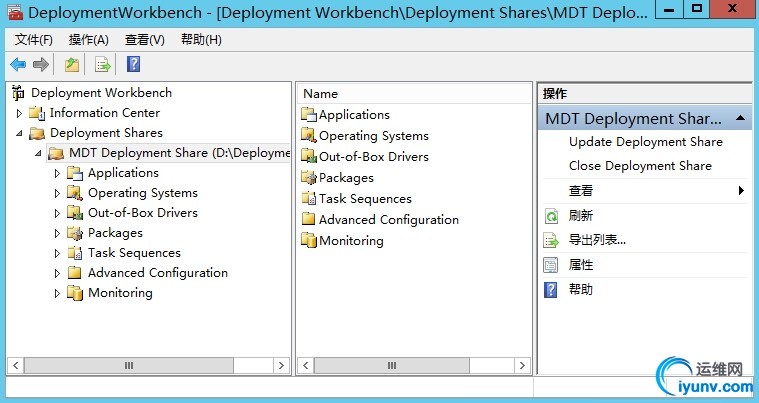Click Close Deployment Share action
The width and height of the screenshot is (759, 403).
640,166
